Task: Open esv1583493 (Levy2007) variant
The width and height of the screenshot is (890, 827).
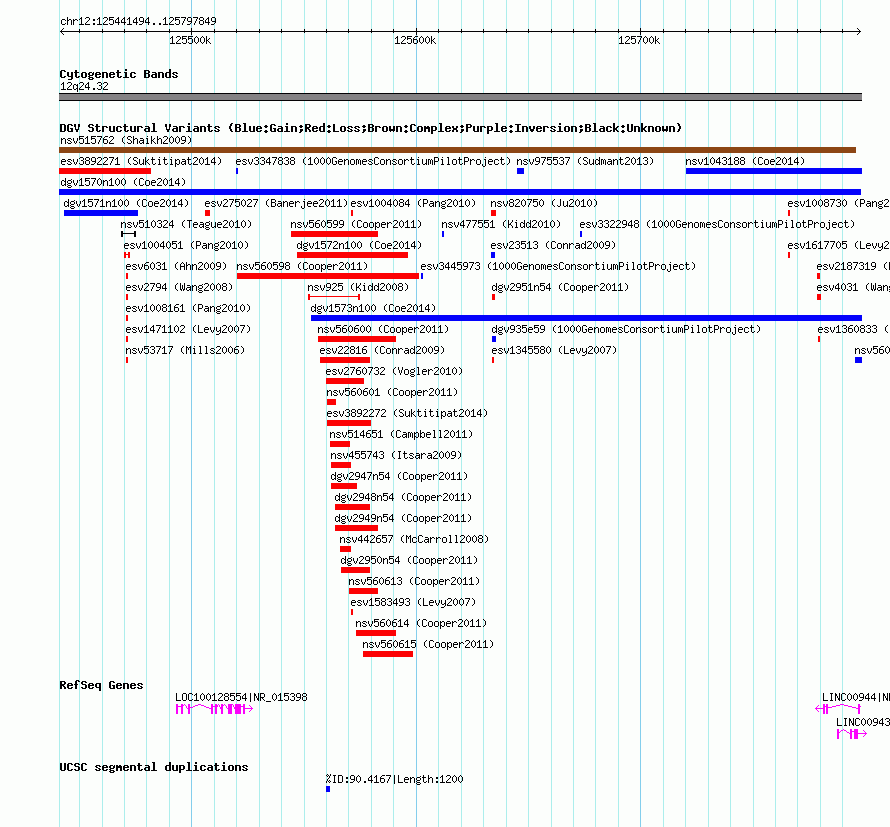Action: (x=413, y=602)
